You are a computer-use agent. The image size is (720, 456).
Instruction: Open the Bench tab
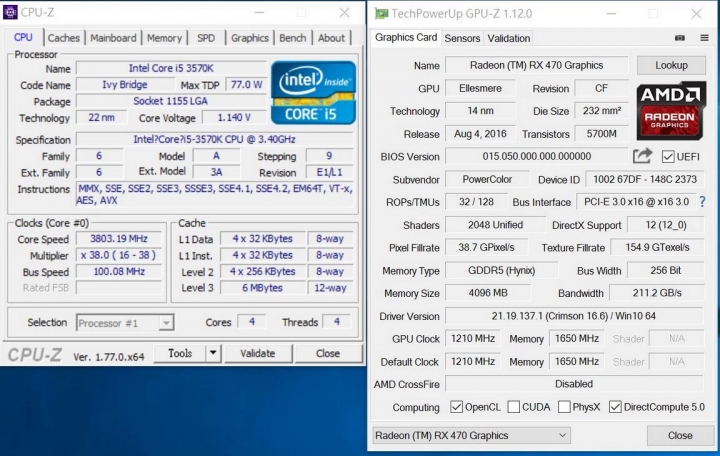(292, 38)
